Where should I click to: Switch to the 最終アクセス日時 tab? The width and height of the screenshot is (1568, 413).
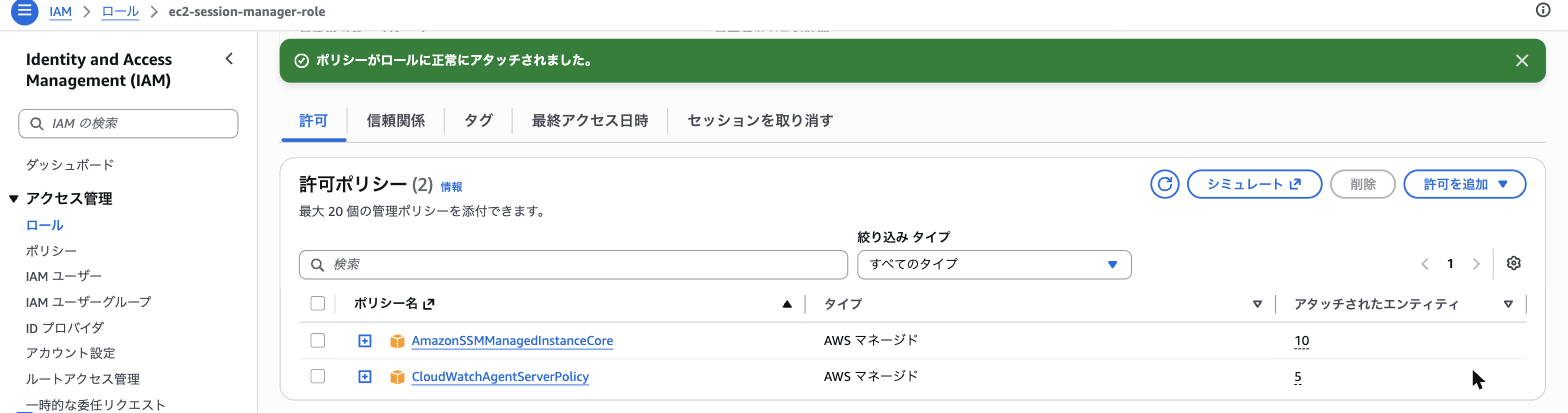click(x=590, y=121)
